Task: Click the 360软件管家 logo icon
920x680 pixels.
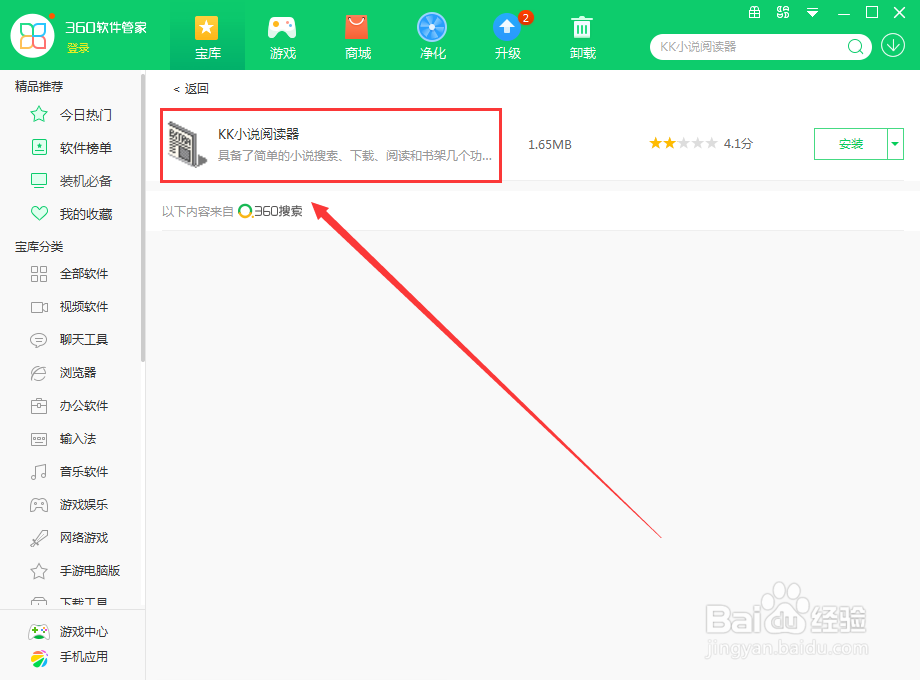Action: (x=33, y=35)
